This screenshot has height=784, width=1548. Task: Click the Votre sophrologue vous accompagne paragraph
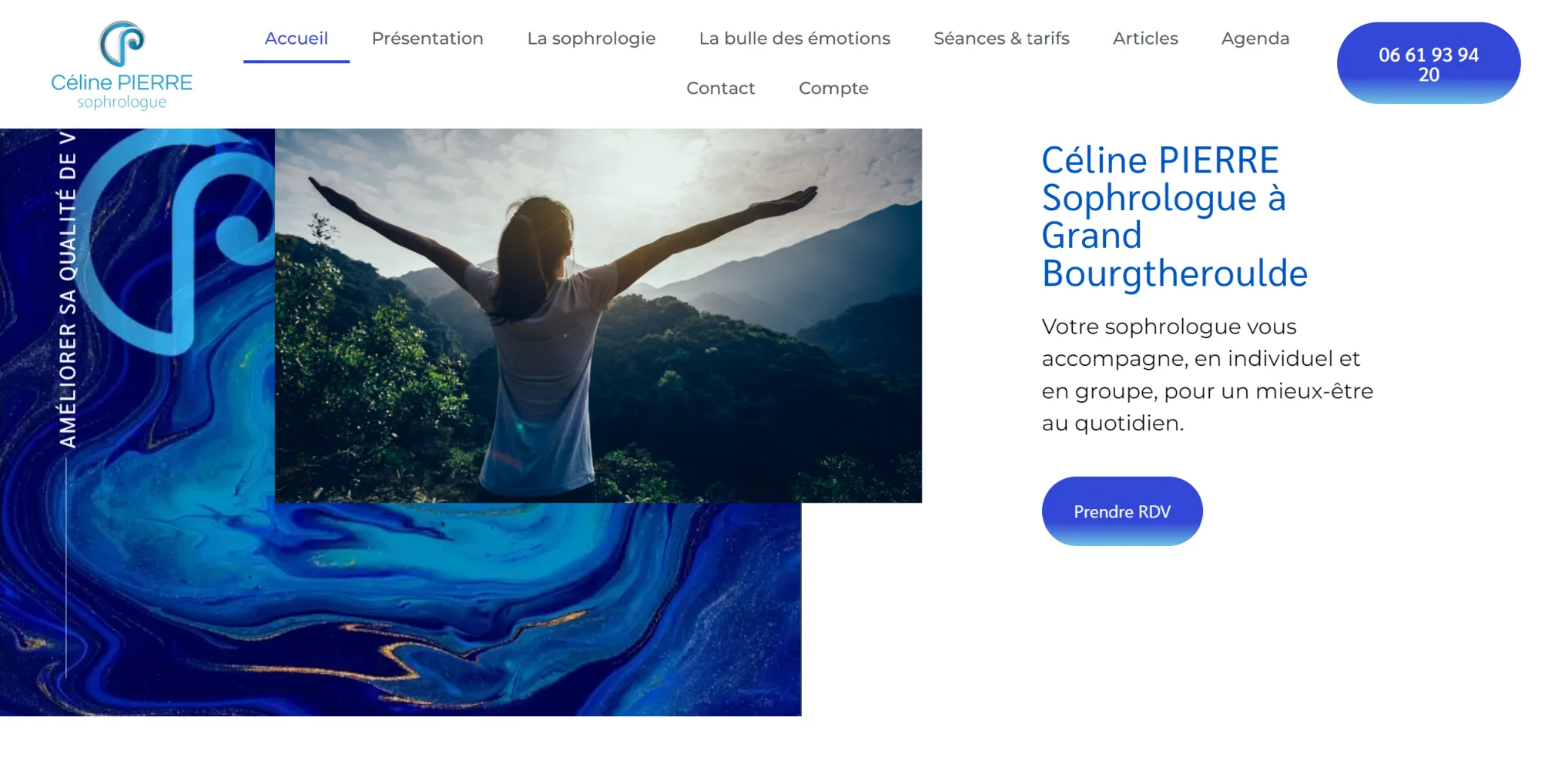click(1208, 375)
